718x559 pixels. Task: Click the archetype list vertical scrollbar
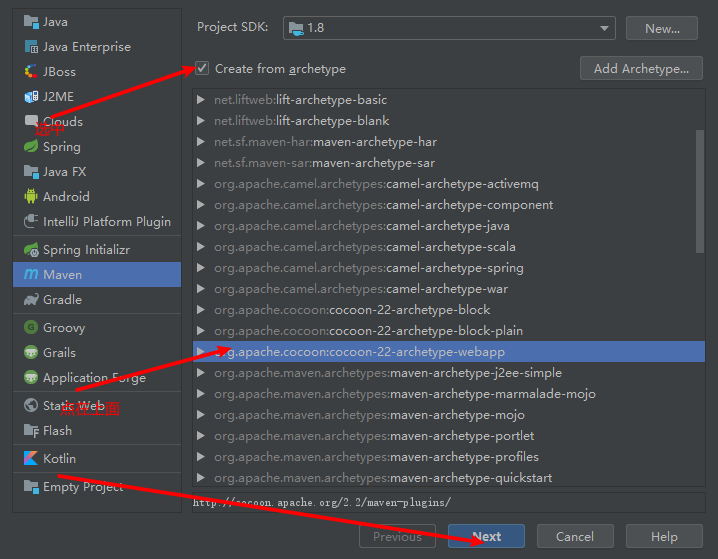point(700,191)
